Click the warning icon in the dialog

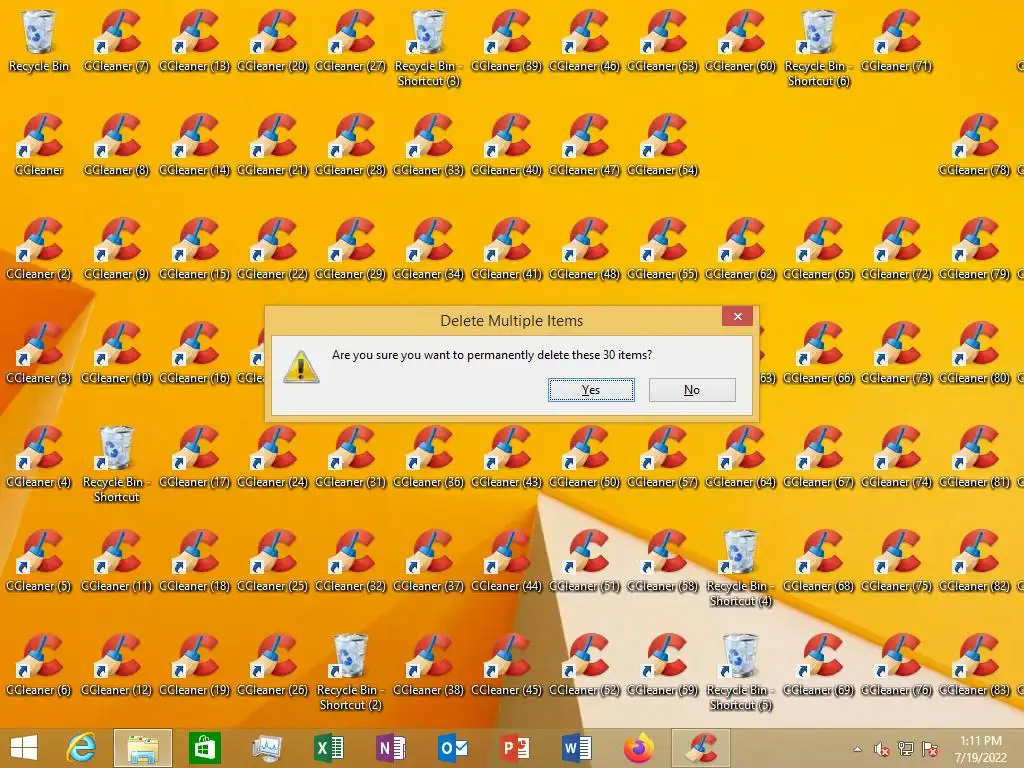[x=301, y=367]
